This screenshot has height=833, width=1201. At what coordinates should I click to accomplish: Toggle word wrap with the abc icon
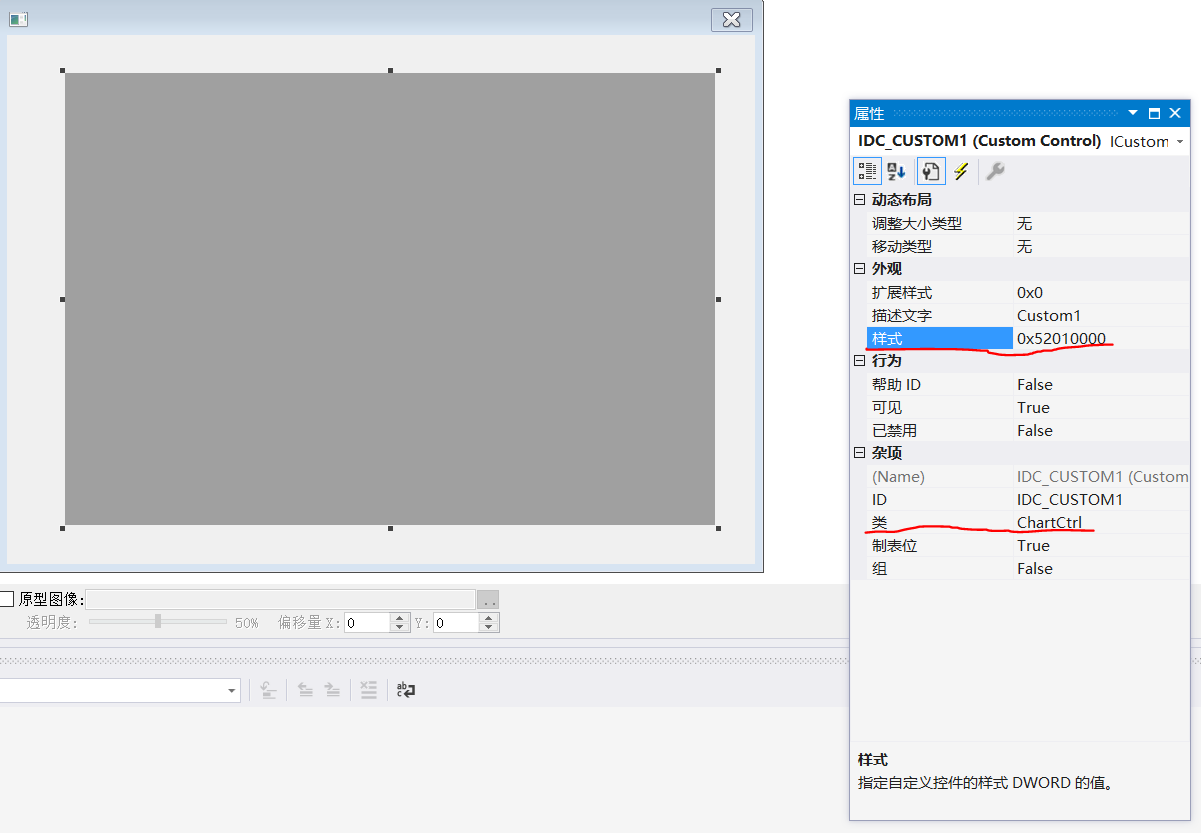(x=404, y=690)
